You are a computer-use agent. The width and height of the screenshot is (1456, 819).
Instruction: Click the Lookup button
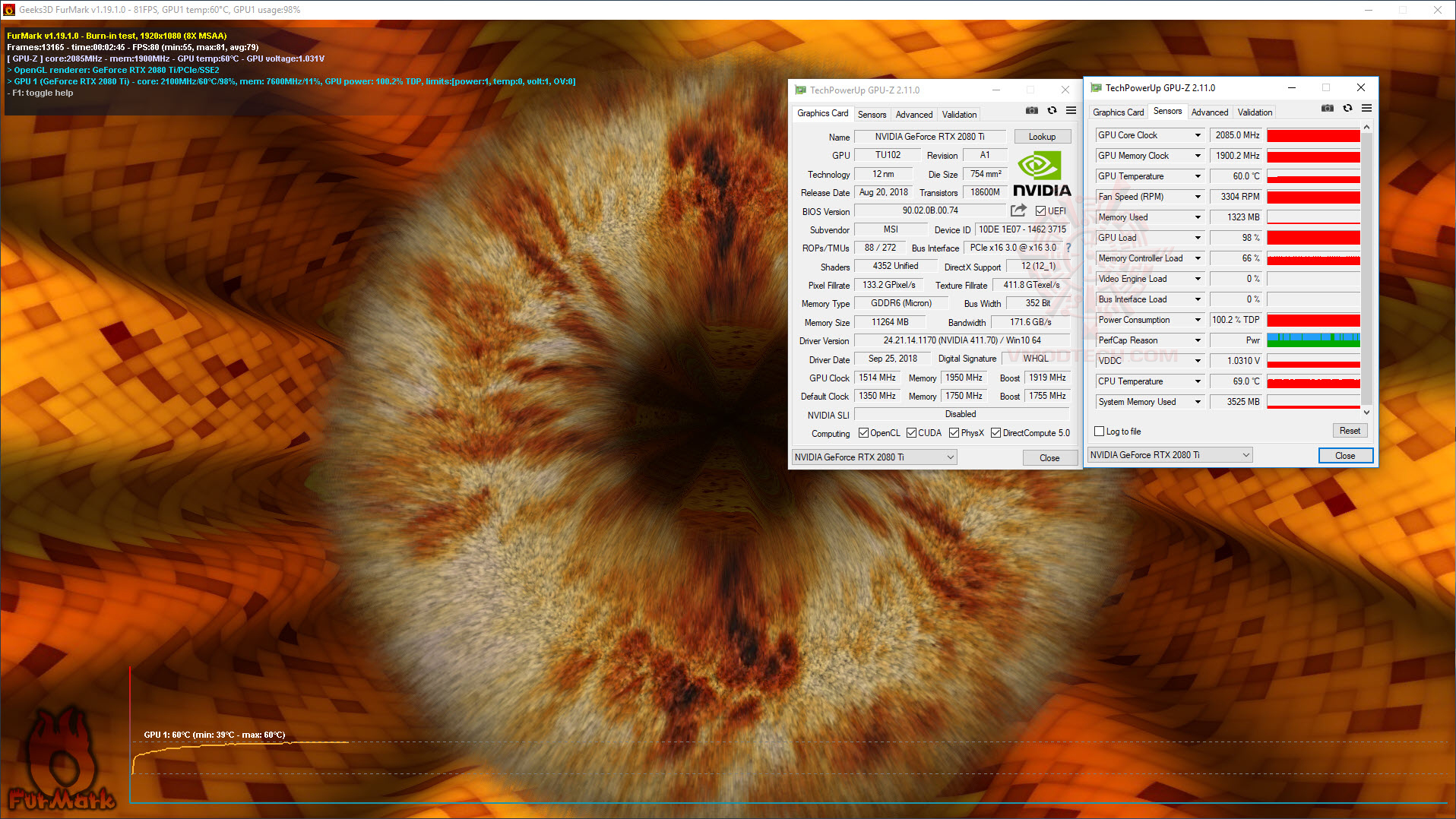1042,136
